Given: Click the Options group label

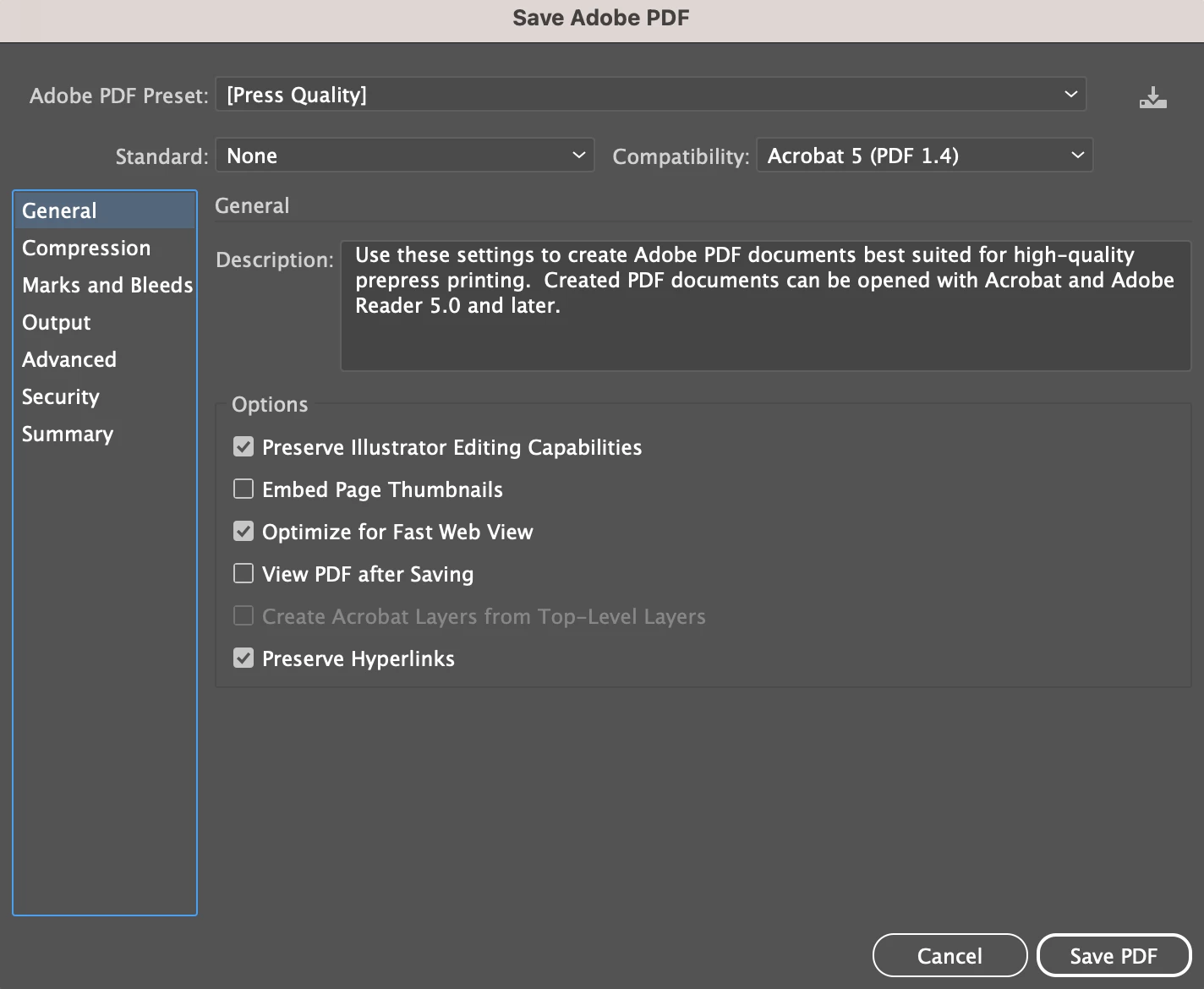Looking at the screenshot, I should click(x=270, y=404).
